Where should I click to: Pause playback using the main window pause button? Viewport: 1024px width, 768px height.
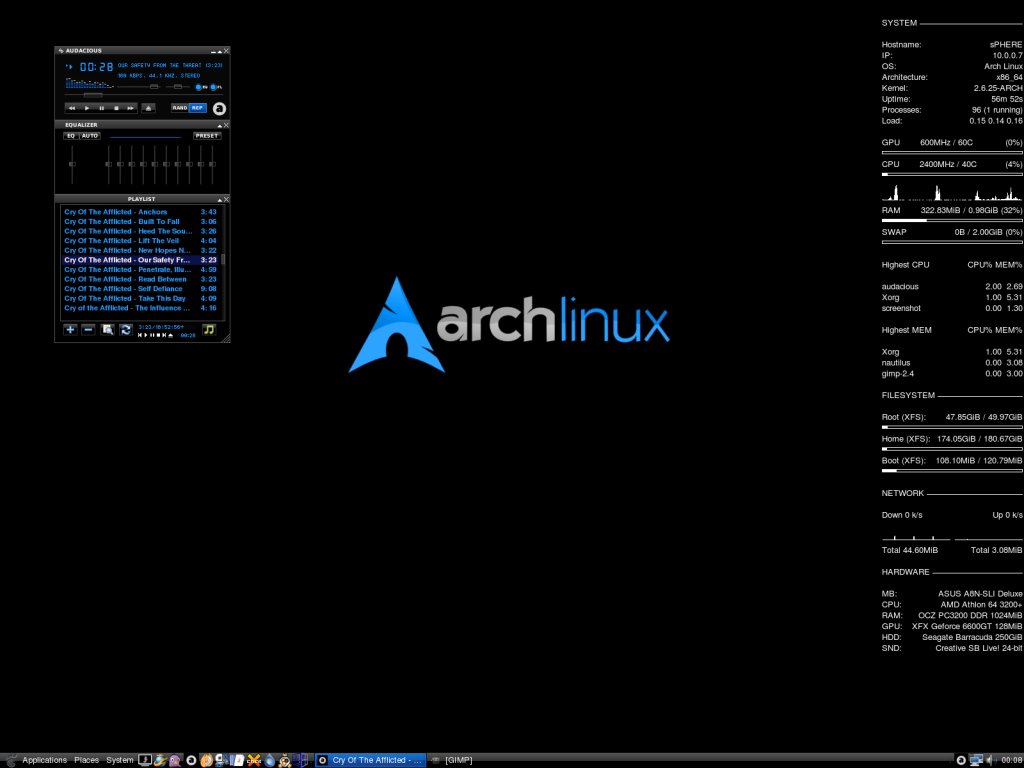(x=102, y=108)
